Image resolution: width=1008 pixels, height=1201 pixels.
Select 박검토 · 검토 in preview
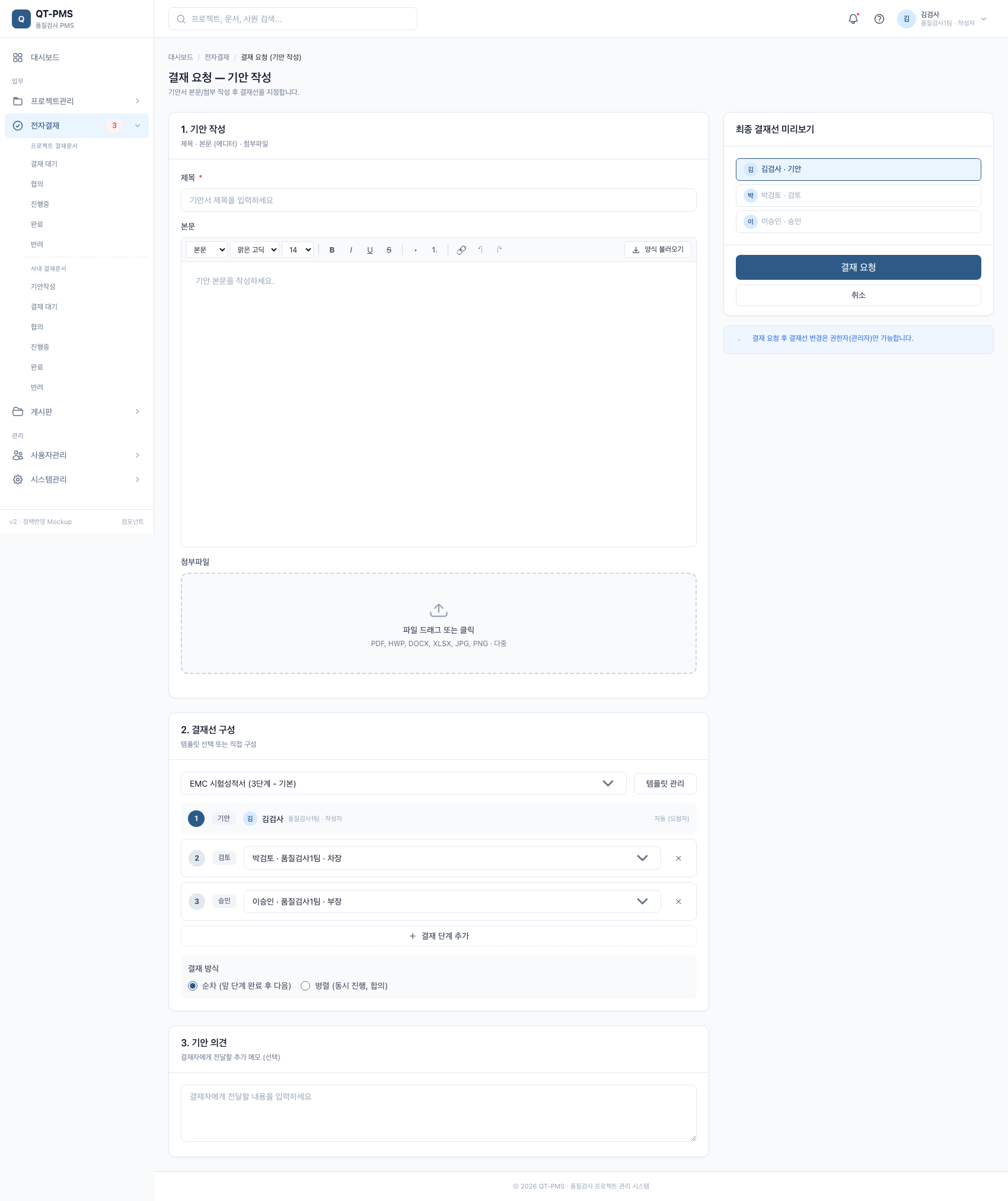click(858, 196)
